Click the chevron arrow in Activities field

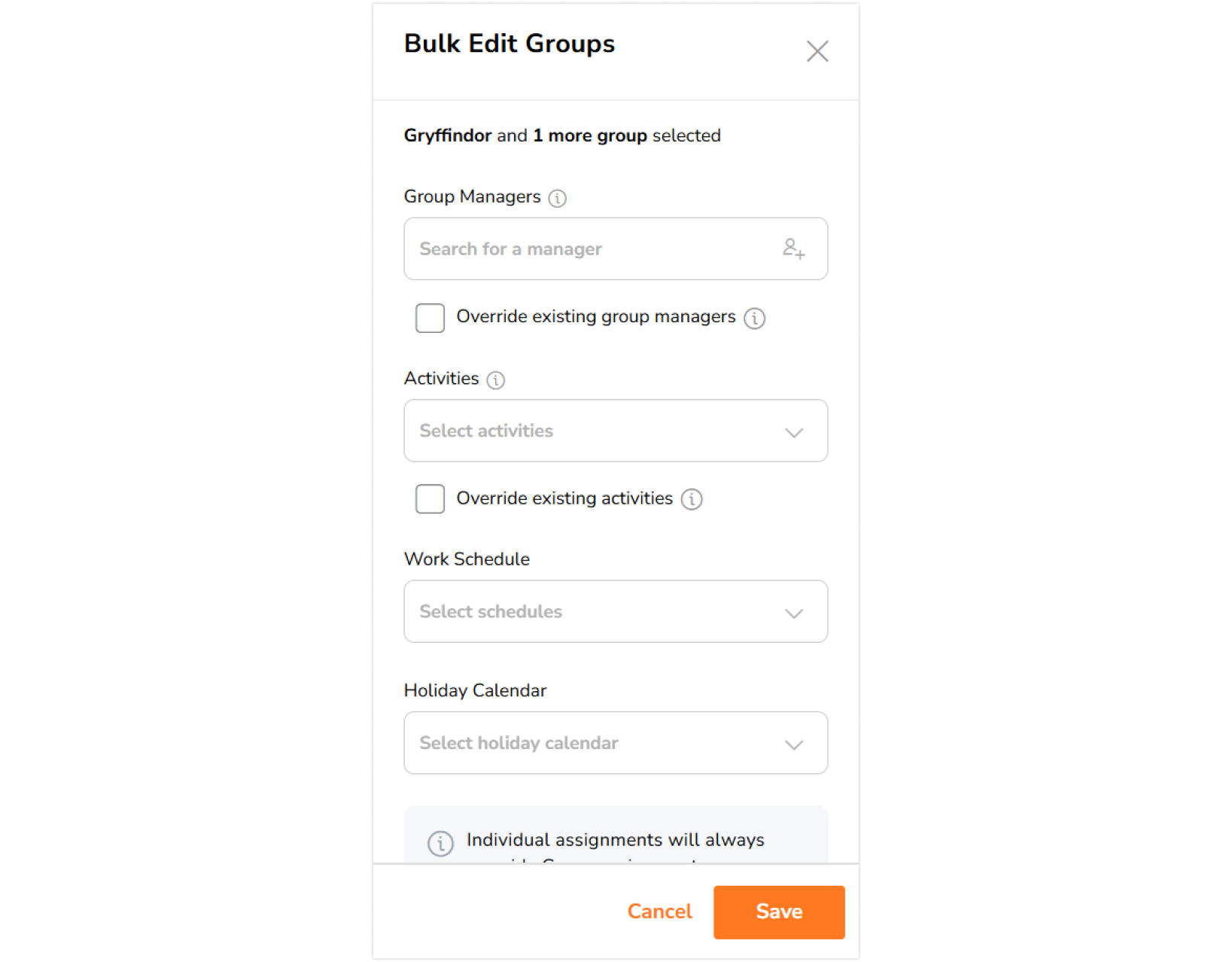(794, 433)
